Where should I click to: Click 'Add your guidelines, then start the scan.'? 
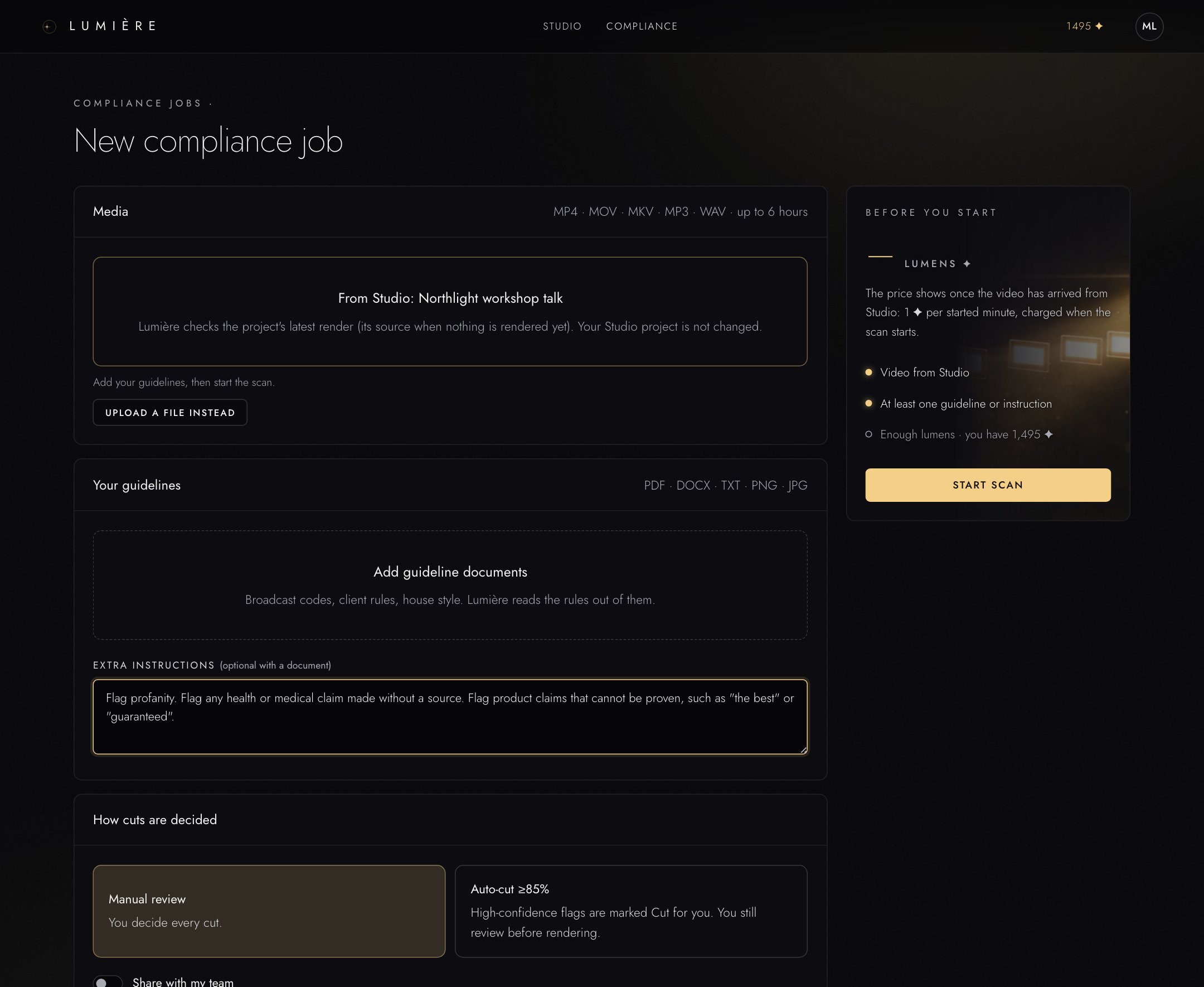tap(183, 382)
